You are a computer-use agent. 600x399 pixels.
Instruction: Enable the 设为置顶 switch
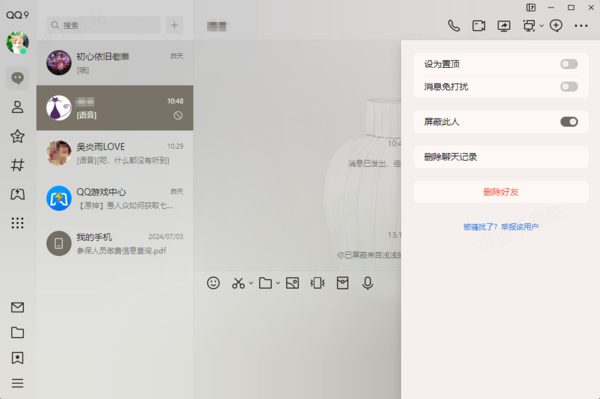(569, 64)
